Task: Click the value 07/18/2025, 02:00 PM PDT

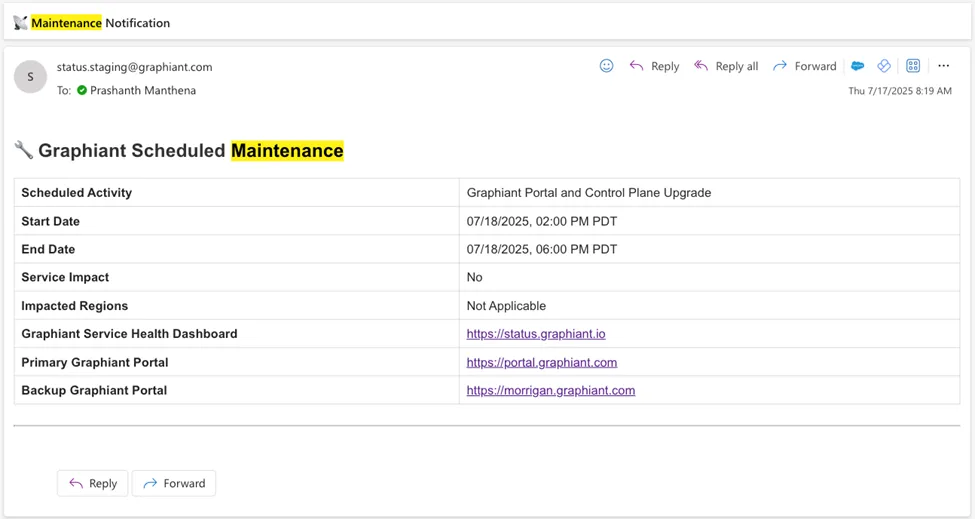Action: click(542, 221)
